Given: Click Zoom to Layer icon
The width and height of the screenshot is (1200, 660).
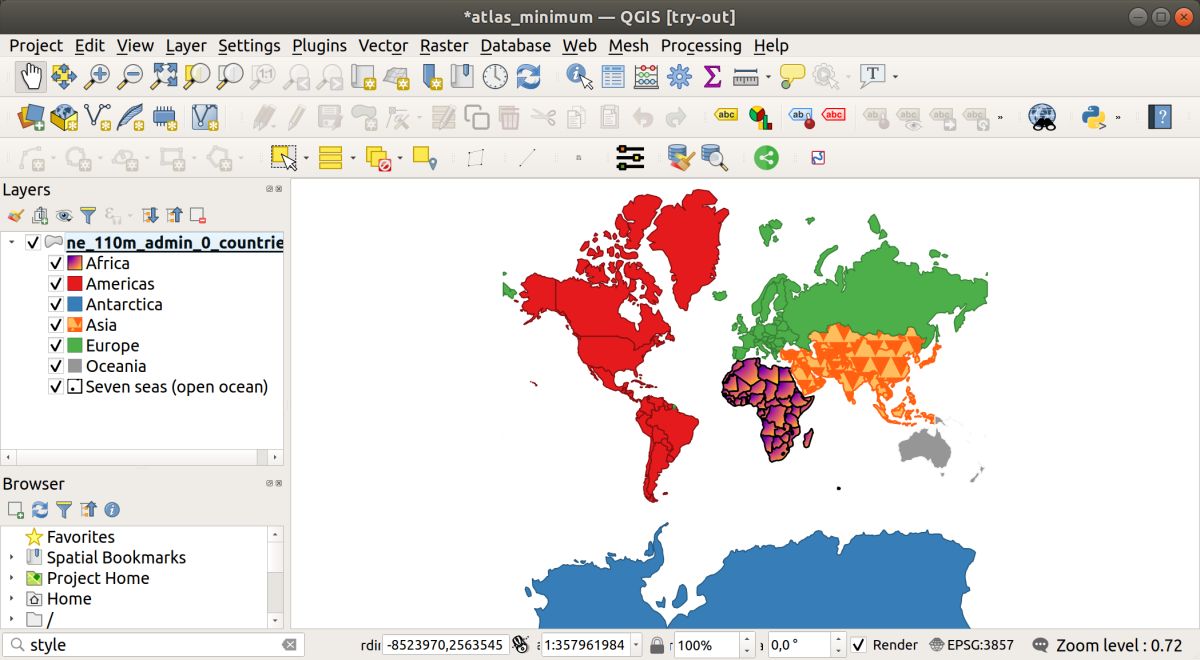Looking at the screenshot, I should pyautogui.click(x=230, y=75).
